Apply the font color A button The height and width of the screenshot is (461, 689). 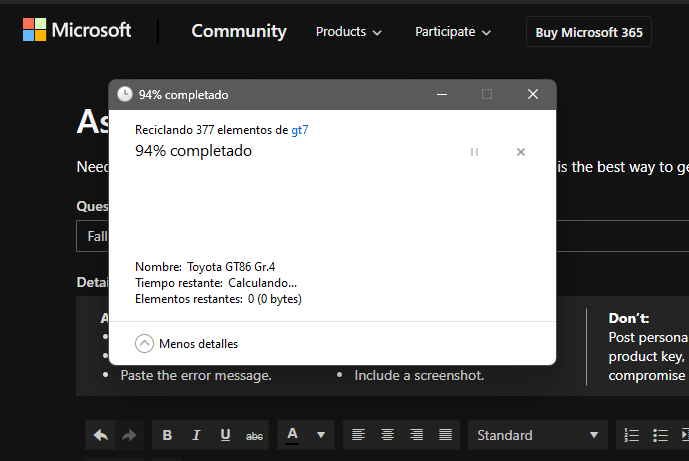[x=292, y=435]
